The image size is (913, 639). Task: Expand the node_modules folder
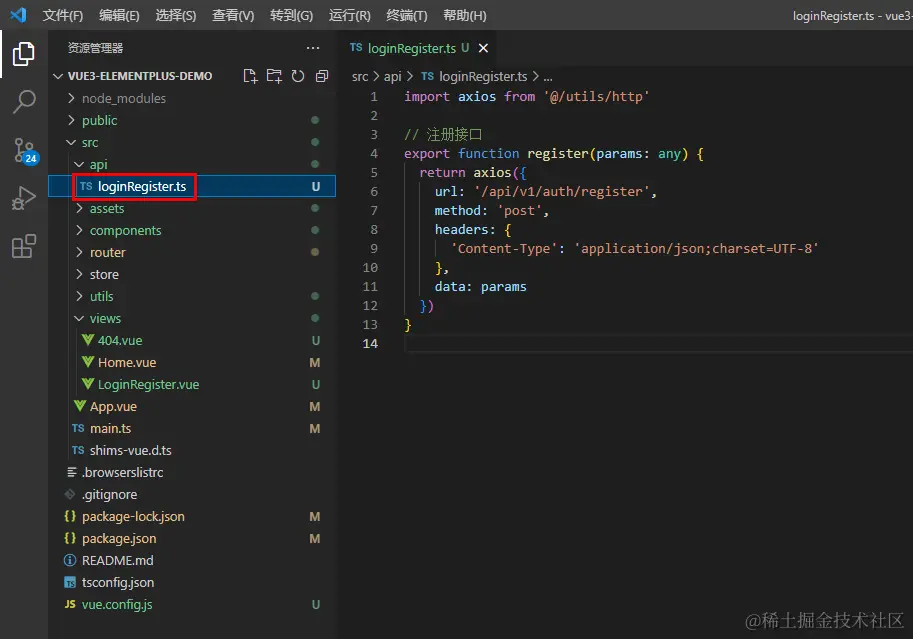(192, 98)
